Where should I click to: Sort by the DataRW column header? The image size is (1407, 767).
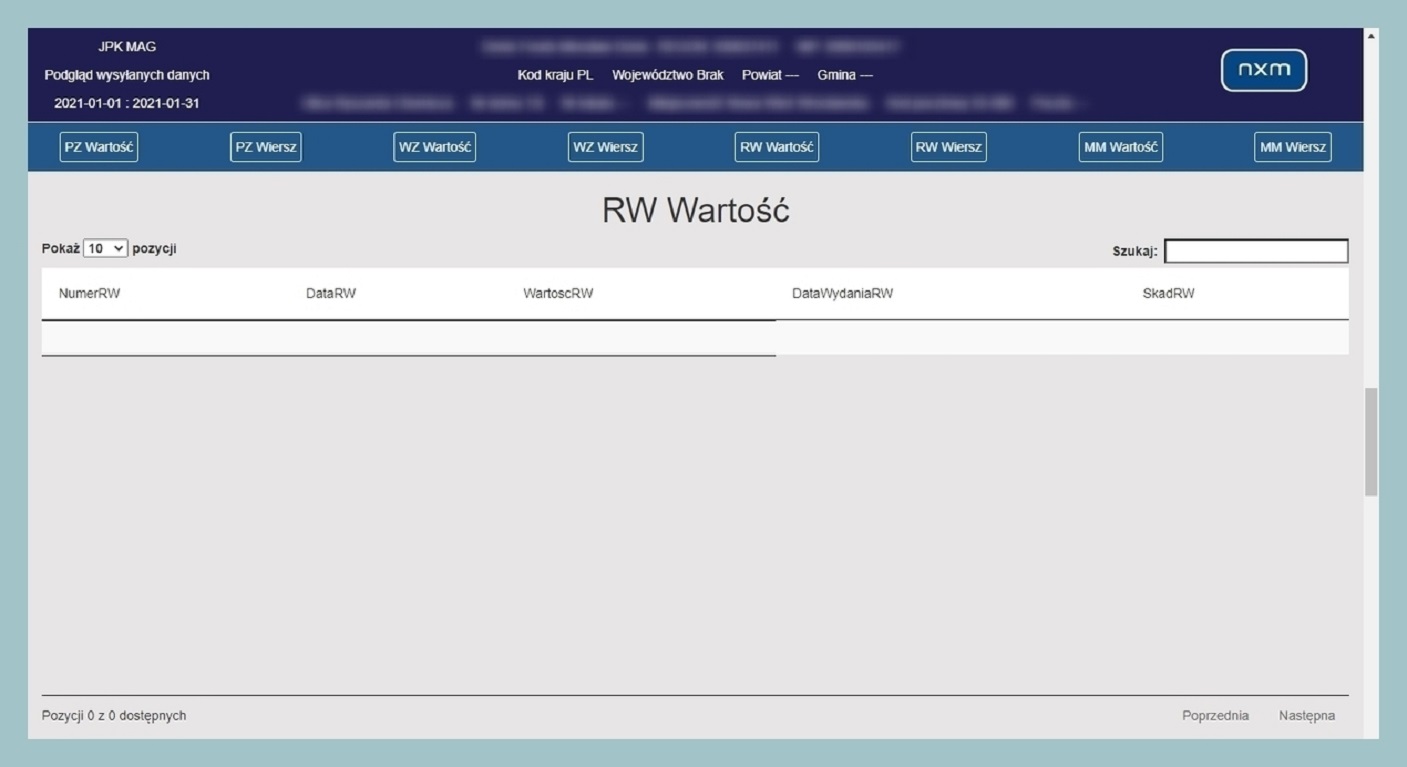(x=331, y=294)
